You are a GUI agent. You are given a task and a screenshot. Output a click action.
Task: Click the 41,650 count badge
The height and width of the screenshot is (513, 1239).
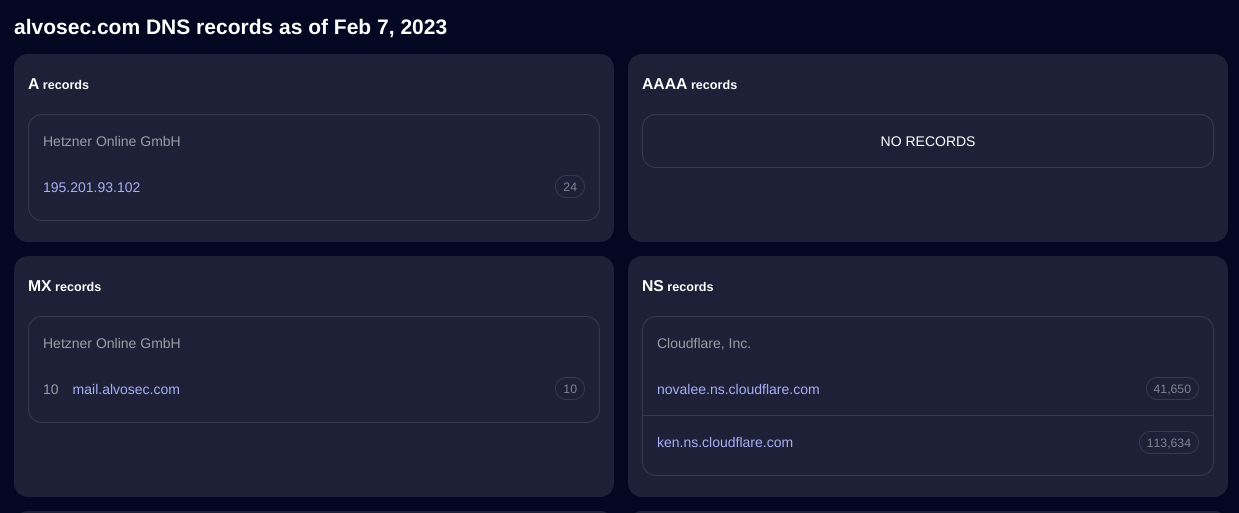[1172, 389]
